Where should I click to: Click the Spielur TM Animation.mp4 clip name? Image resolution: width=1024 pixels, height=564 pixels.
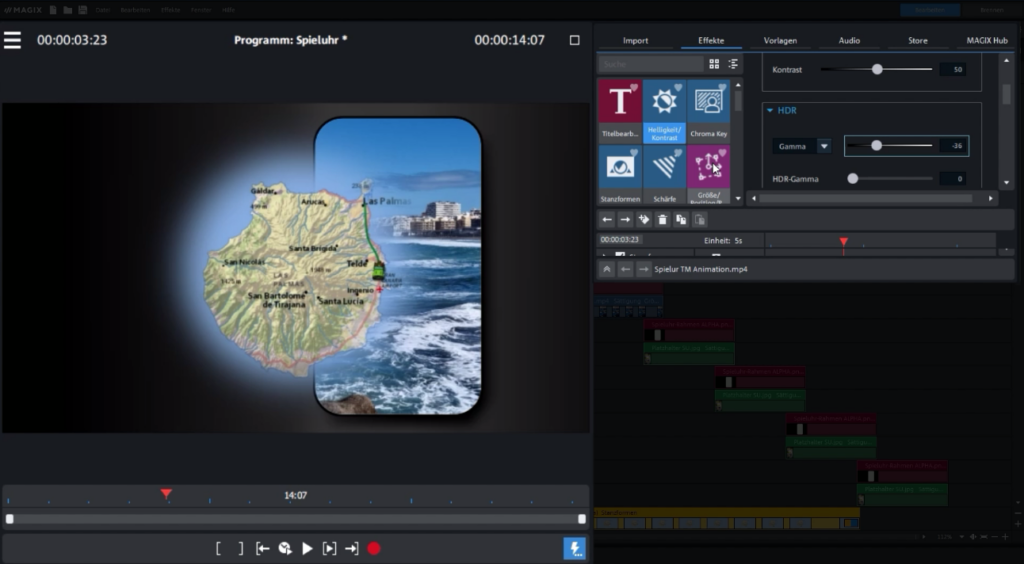(701, 269)
